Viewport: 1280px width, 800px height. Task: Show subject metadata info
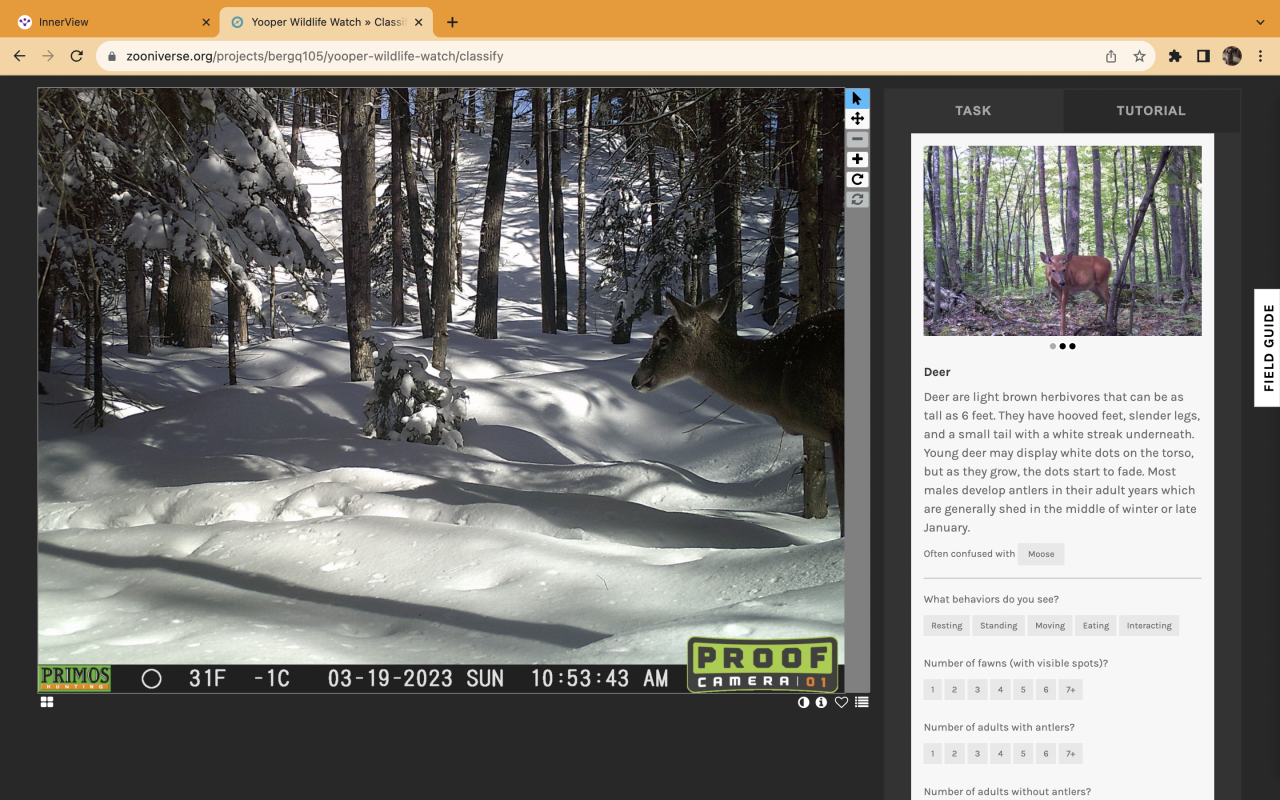click(x=821, y=702)
